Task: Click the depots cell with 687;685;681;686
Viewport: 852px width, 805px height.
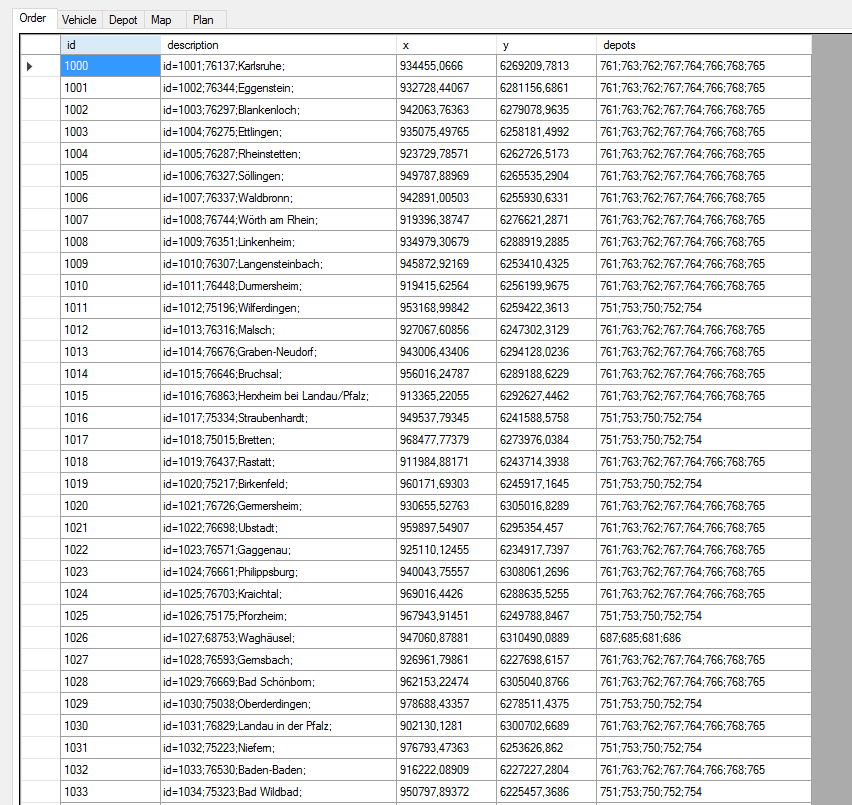Action: click(703, 638)
